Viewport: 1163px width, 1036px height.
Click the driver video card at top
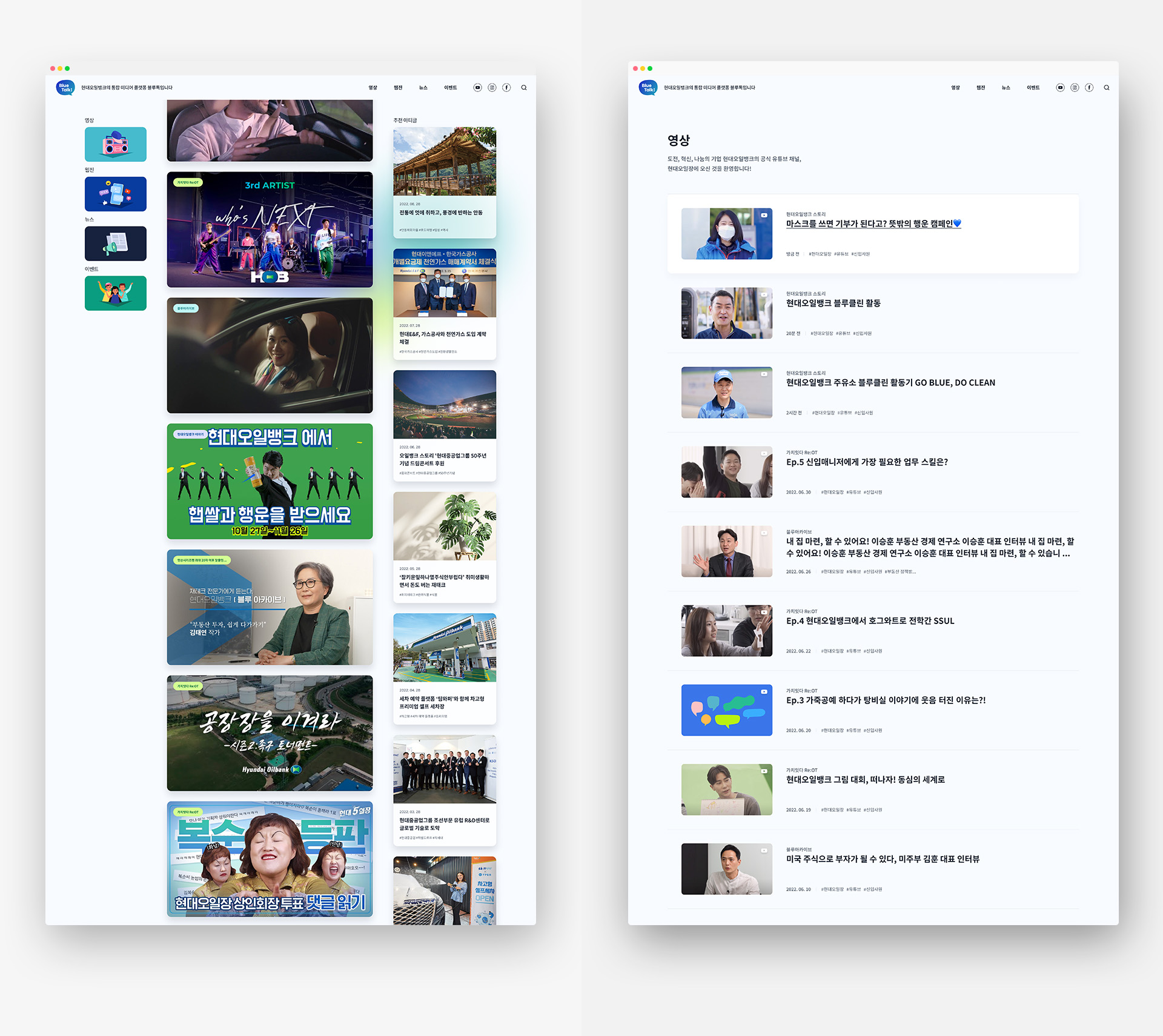tap(270, 131)
